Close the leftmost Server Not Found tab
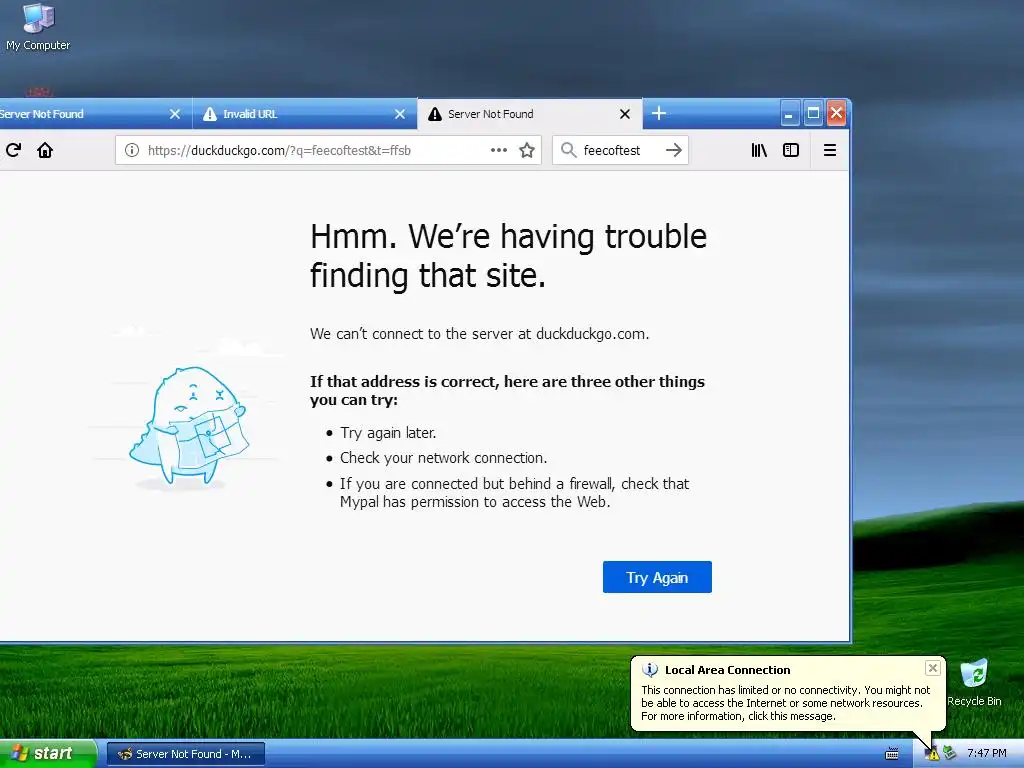 [x=175, y=114]
